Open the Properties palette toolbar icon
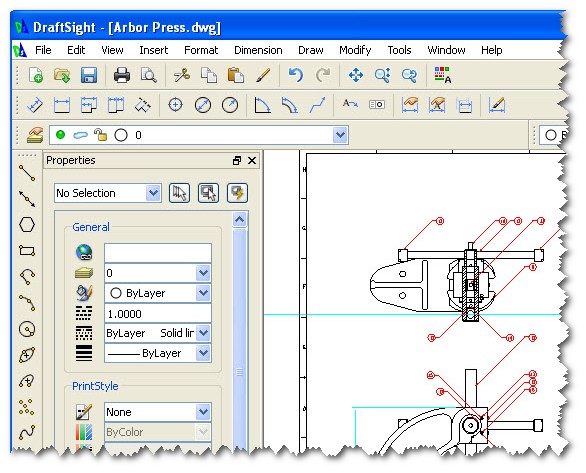 (x=442, y=75)
